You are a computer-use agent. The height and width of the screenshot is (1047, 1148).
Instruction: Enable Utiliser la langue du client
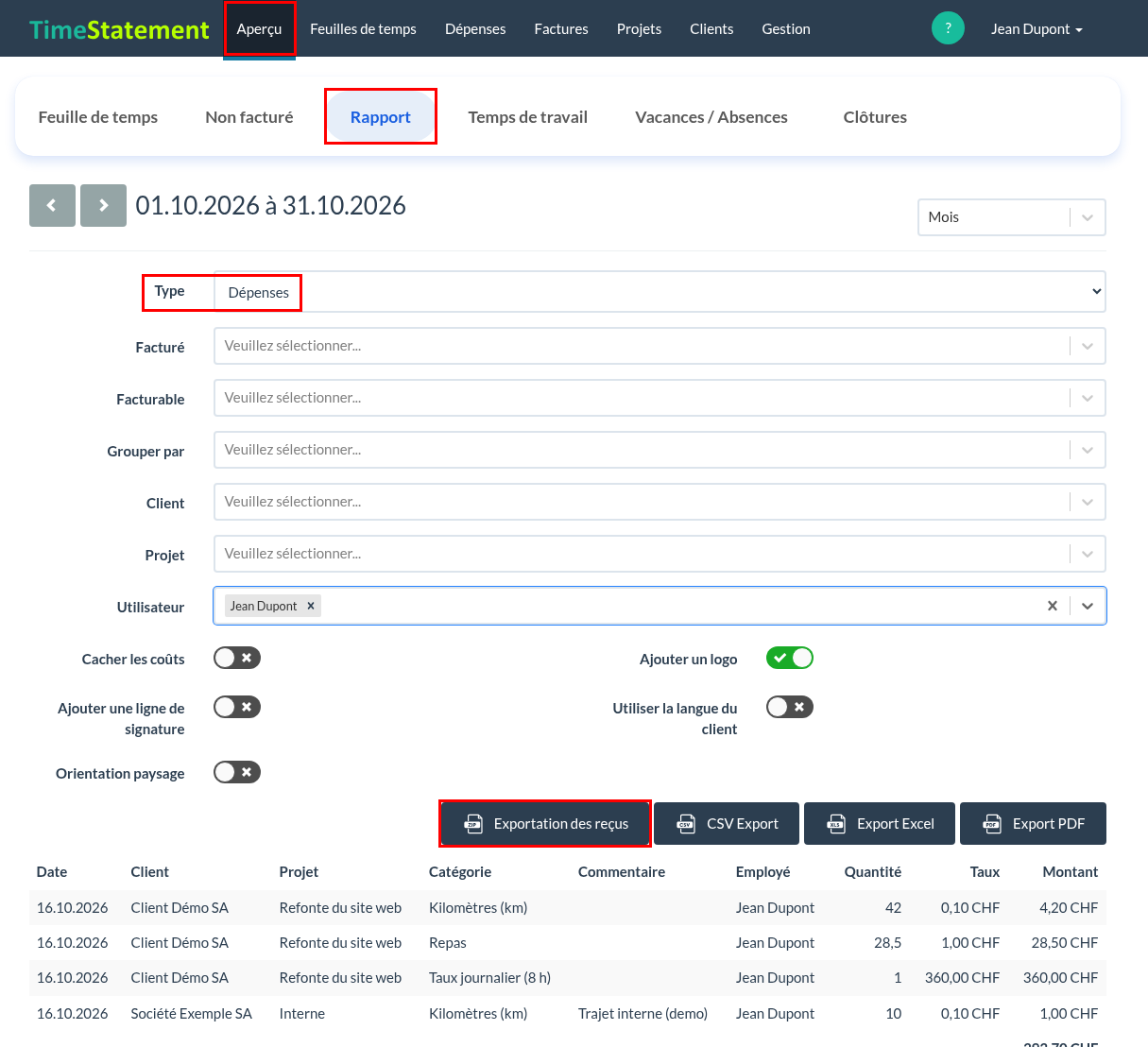click(790, 707)
